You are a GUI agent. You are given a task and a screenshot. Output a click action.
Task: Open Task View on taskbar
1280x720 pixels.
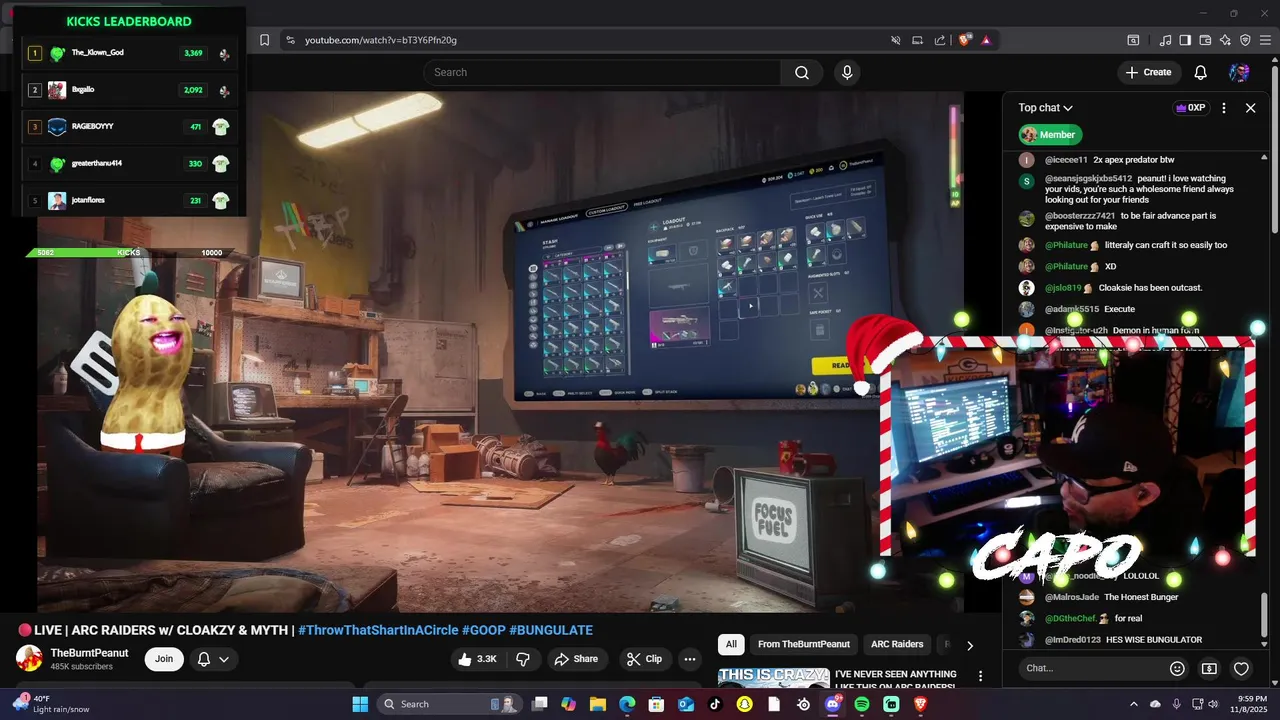click(x=540, y=704)
